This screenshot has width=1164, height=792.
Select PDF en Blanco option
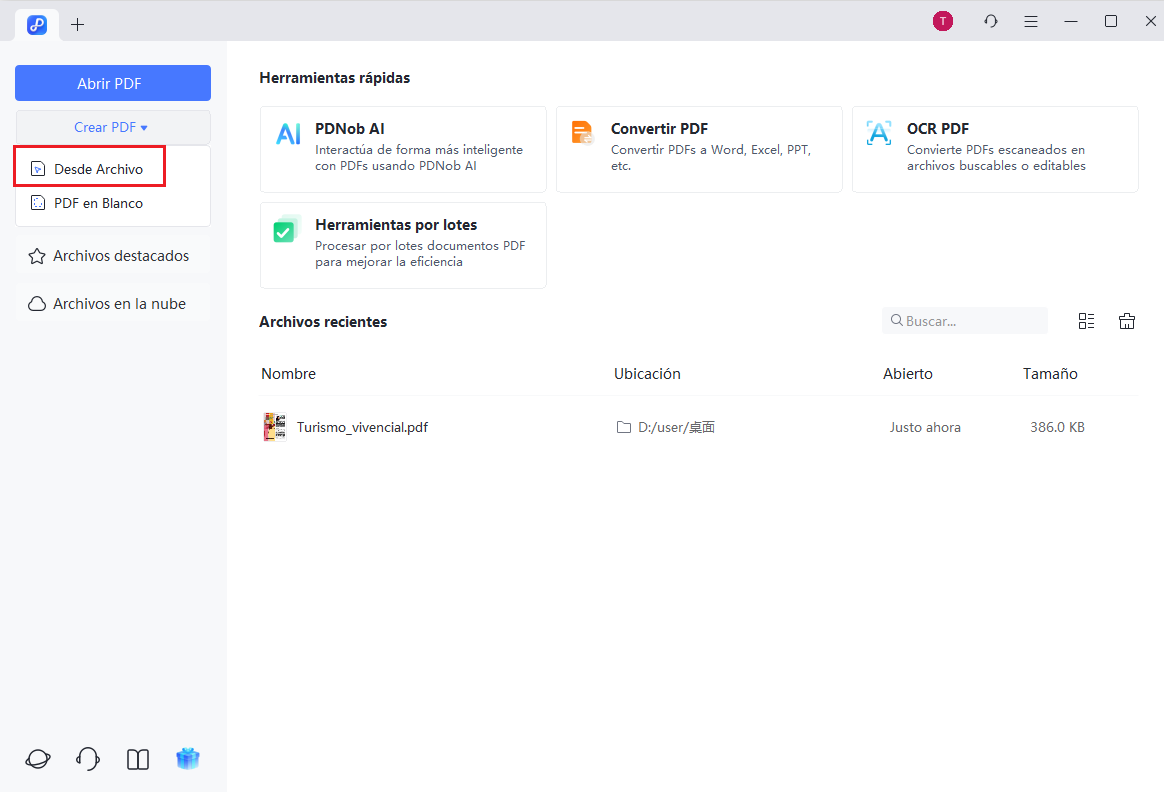point(100,202)
